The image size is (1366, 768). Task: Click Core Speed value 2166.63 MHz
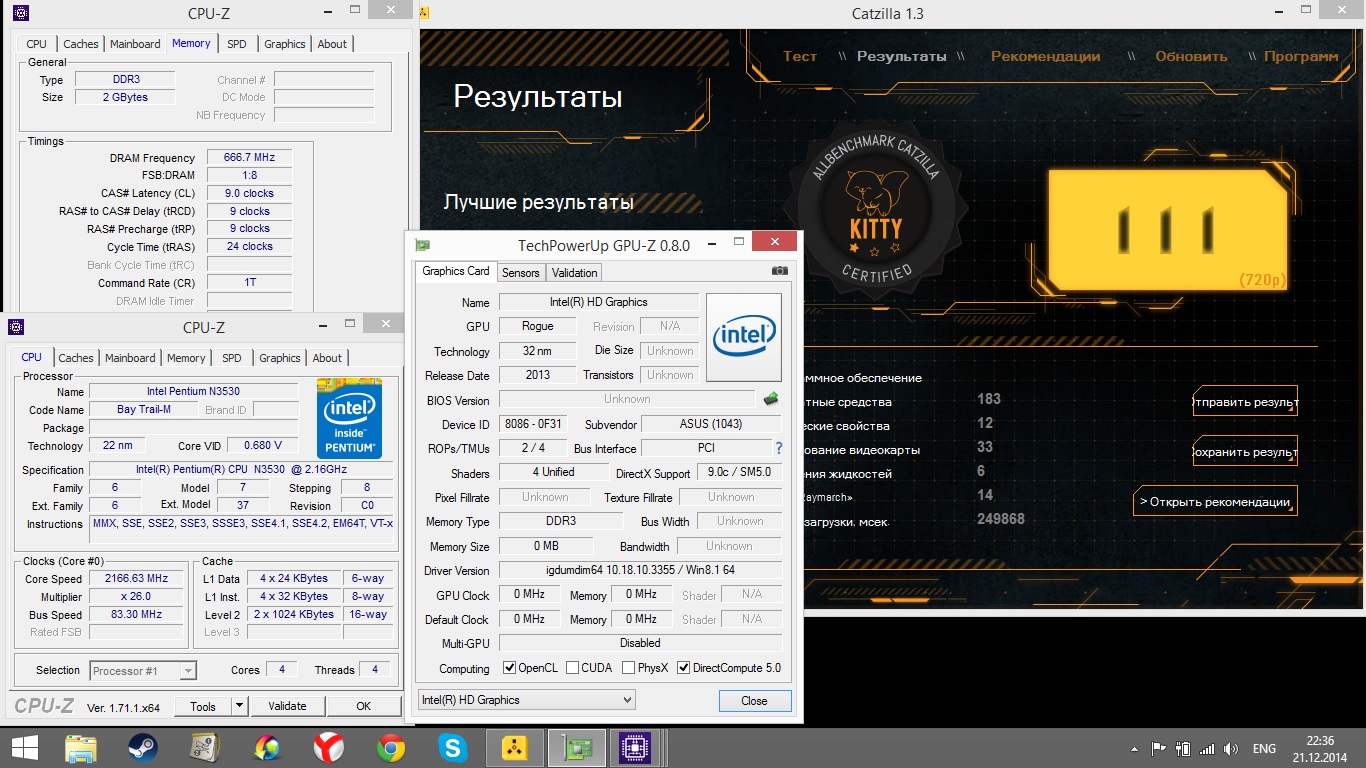[x=136, y=578]
